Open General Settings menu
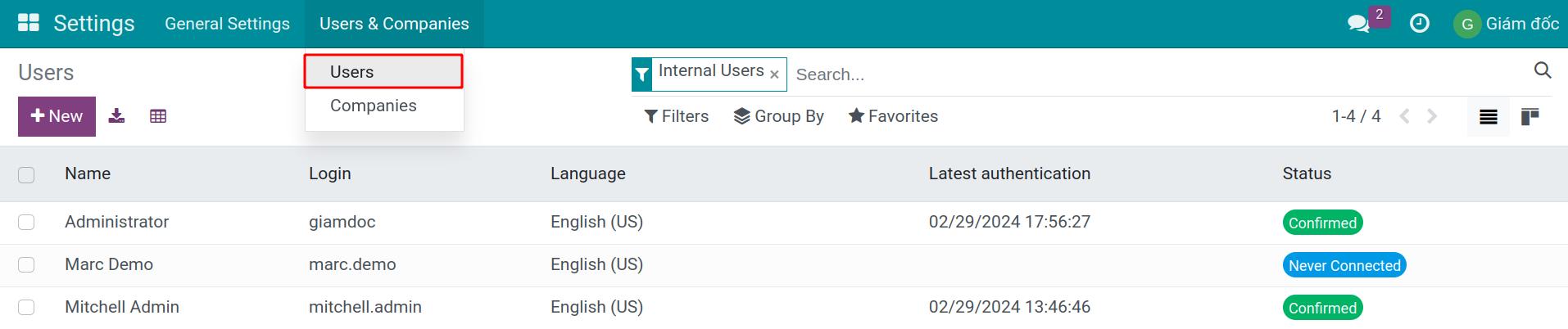Viewport: 1568px width, 329px height. point(227,24)
